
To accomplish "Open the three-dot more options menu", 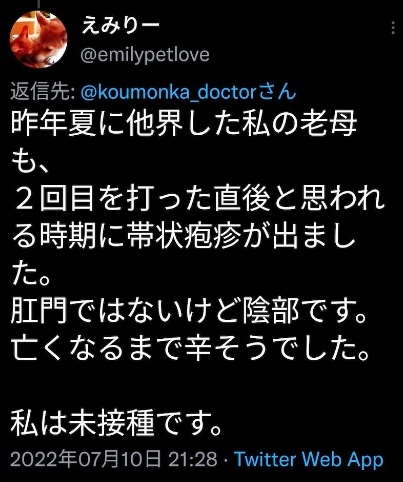I will pyautogui.click(x=393, y=28).
